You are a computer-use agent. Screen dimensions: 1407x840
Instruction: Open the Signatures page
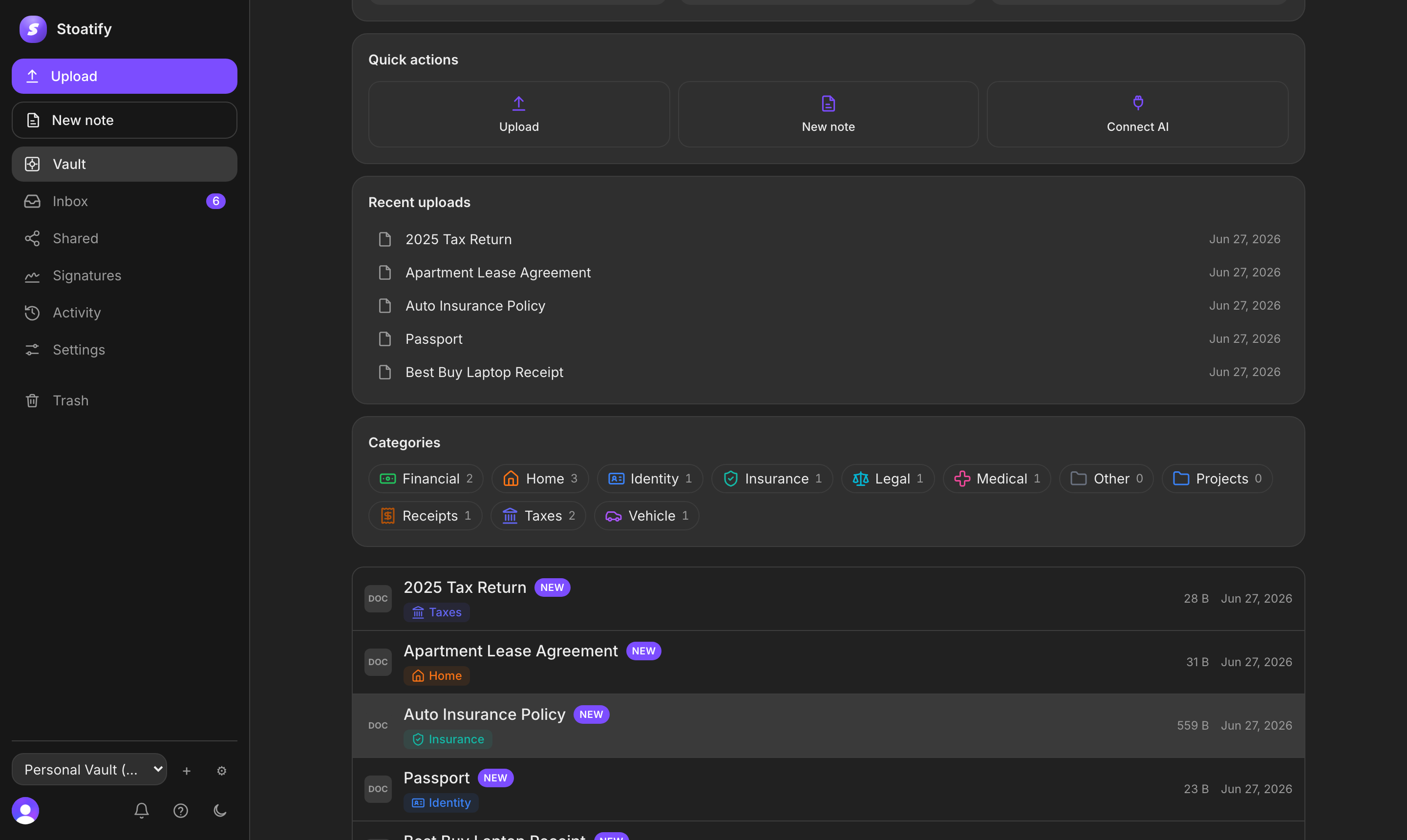[124, 275]
